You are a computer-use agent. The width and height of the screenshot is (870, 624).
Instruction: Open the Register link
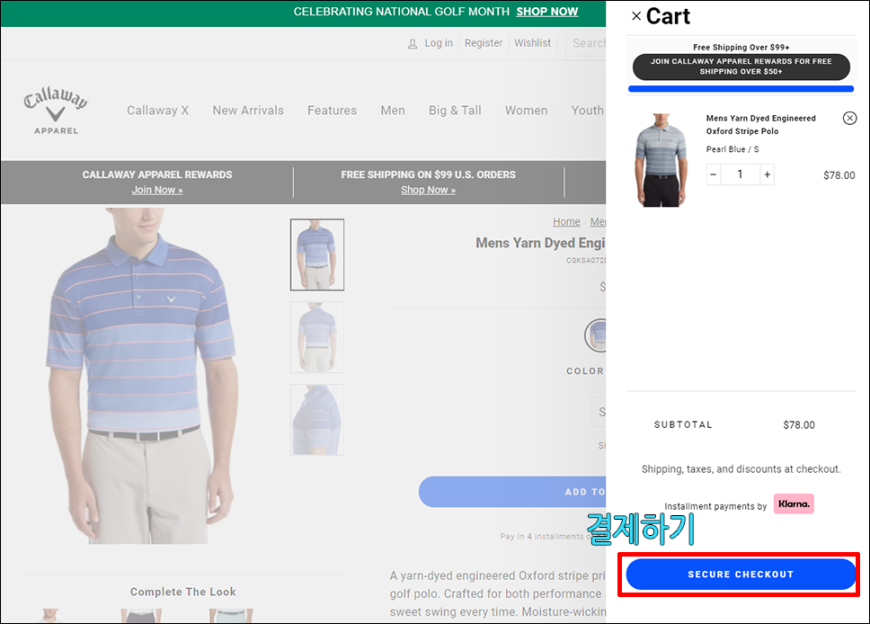483,43
